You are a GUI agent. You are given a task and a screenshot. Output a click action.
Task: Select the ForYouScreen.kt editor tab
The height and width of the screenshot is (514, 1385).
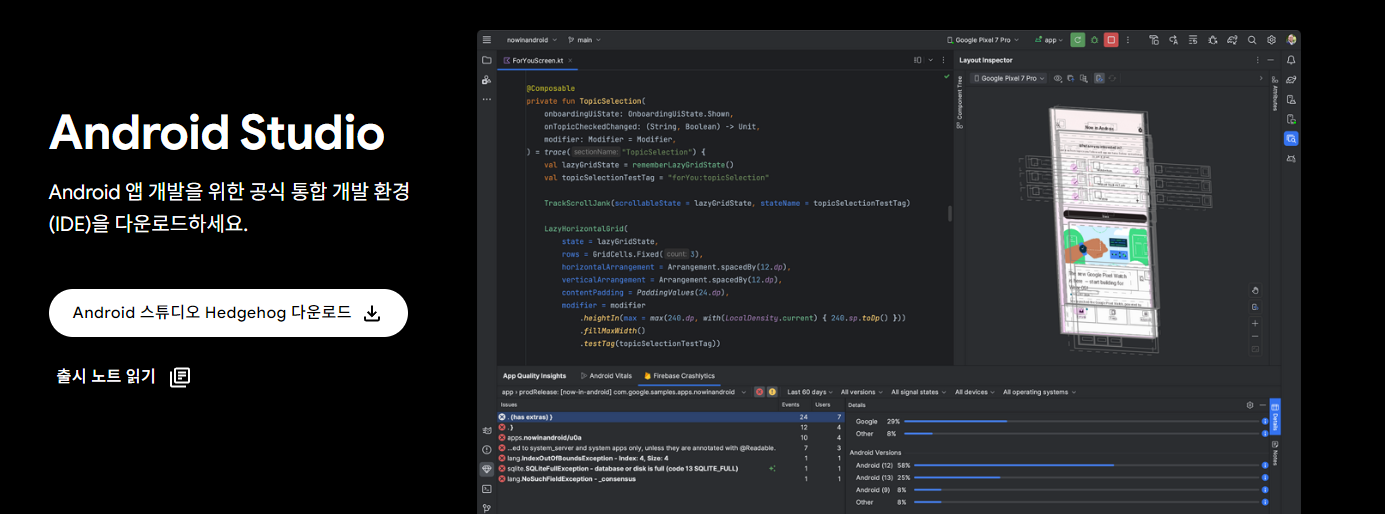tap(540, 60)
